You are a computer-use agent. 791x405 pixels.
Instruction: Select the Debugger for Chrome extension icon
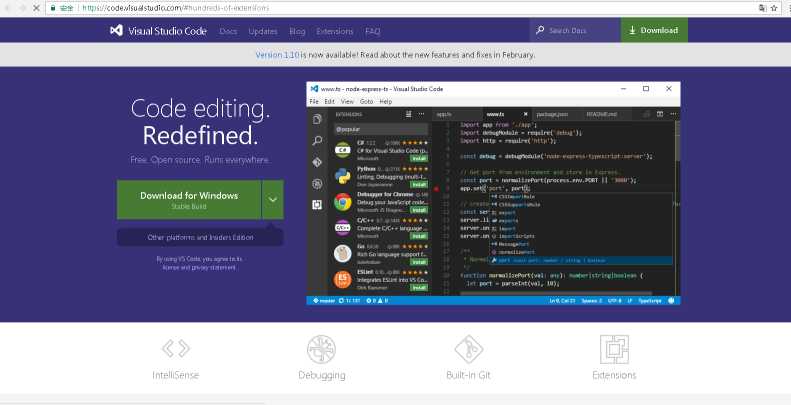point(343,202)
